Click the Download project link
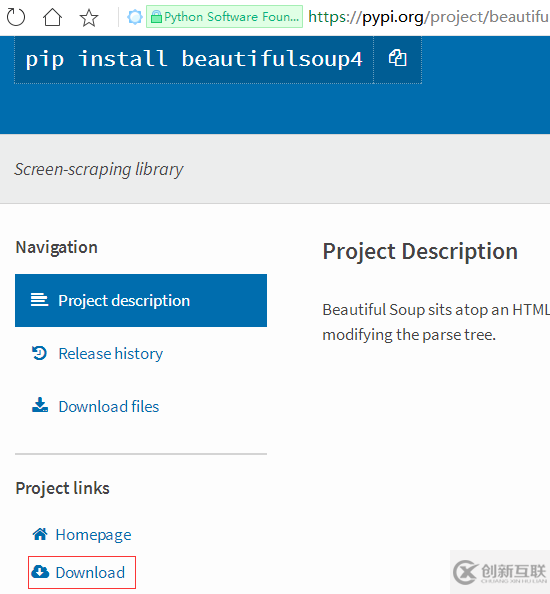 (x=90, y=572)
